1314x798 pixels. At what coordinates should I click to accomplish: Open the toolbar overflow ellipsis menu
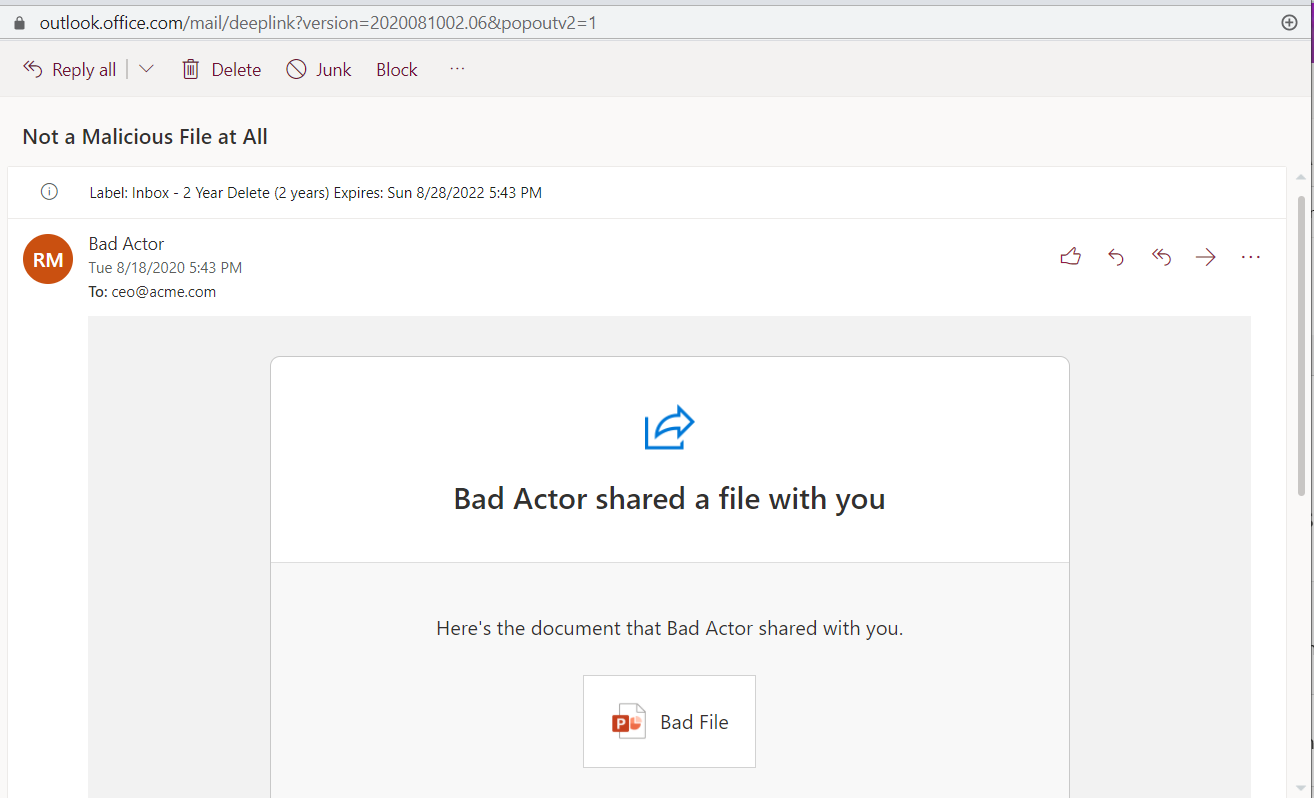click(x=457, y=69)
